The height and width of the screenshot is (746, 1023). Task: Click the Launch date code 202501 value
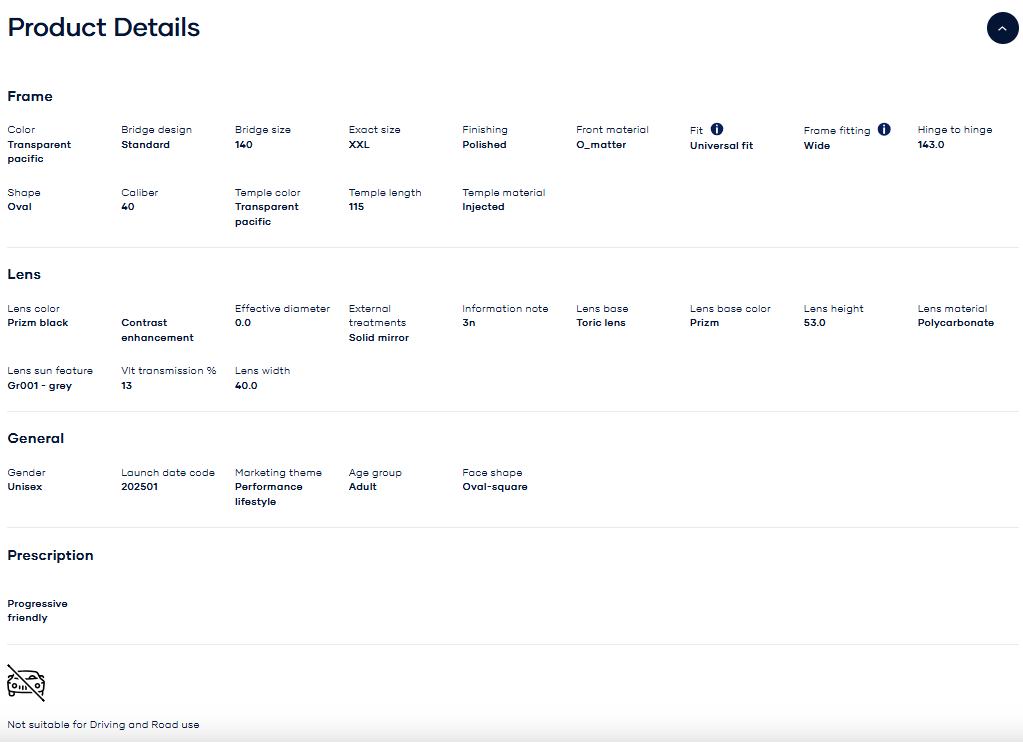[x=139, y=487]
